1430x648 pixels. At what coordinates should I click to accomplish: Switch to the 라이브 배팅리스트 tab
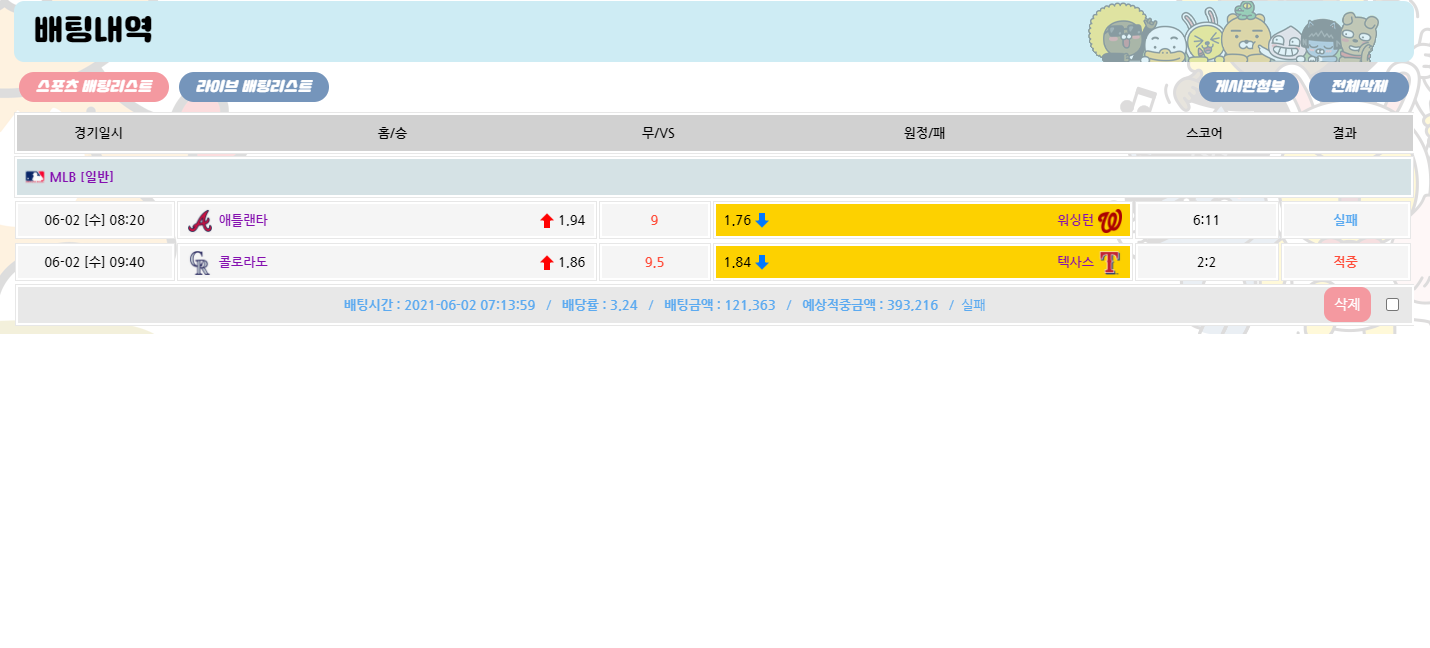click(254, 87)
